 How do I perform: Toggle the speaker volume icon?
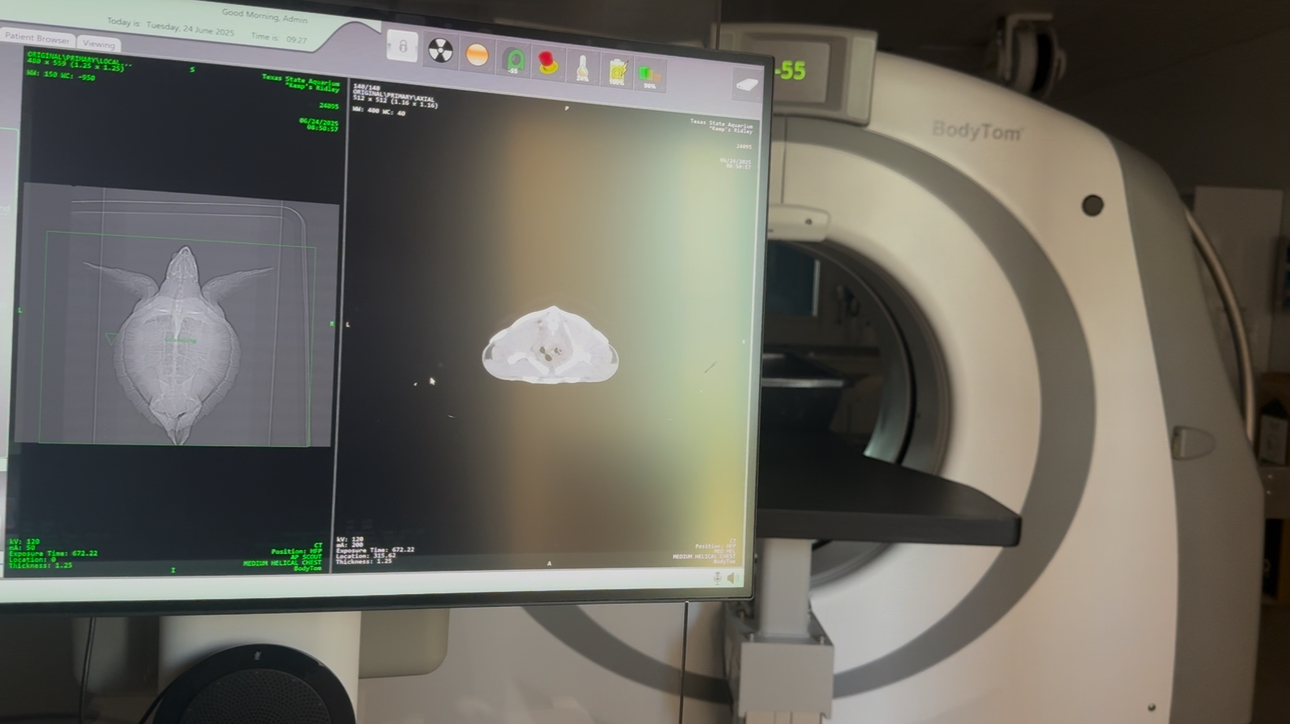732,578
